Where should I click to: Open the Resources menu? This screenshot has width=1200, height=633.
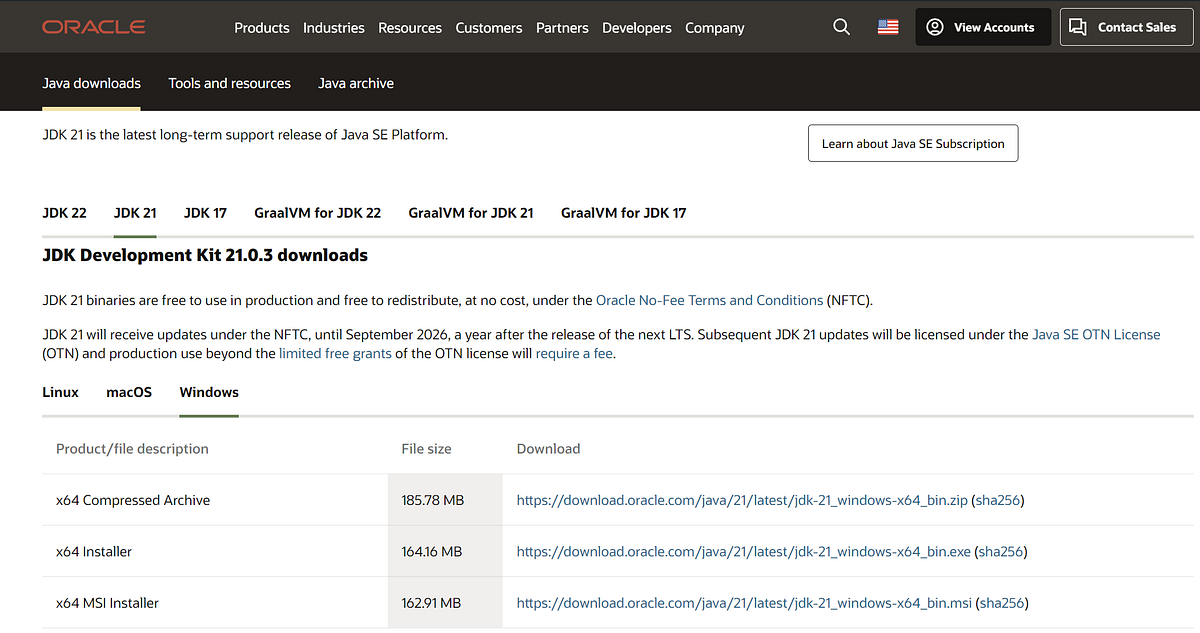(410, 28)
